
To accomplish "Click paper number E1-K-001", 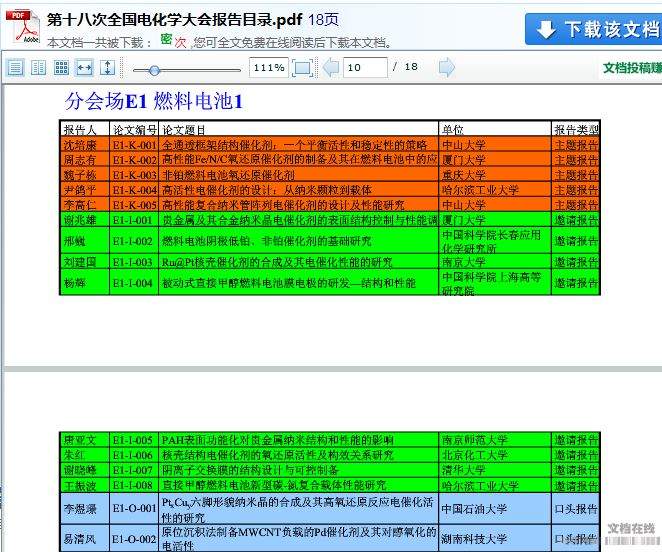I will (x=134, y=145).
